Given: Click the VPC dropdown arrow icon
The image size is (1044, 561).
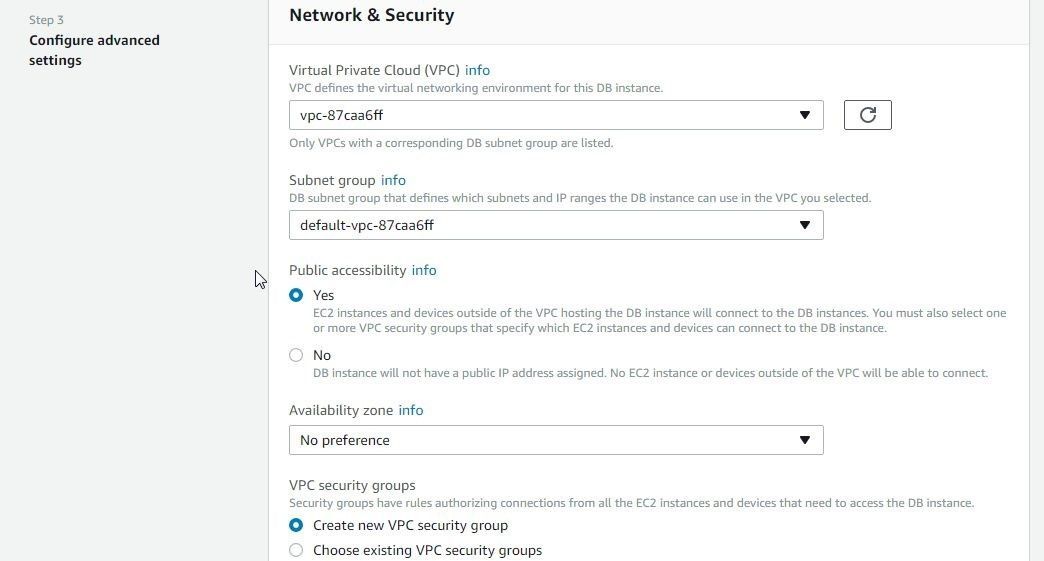Looking at the screenshot, I should [x=804, y=115].
